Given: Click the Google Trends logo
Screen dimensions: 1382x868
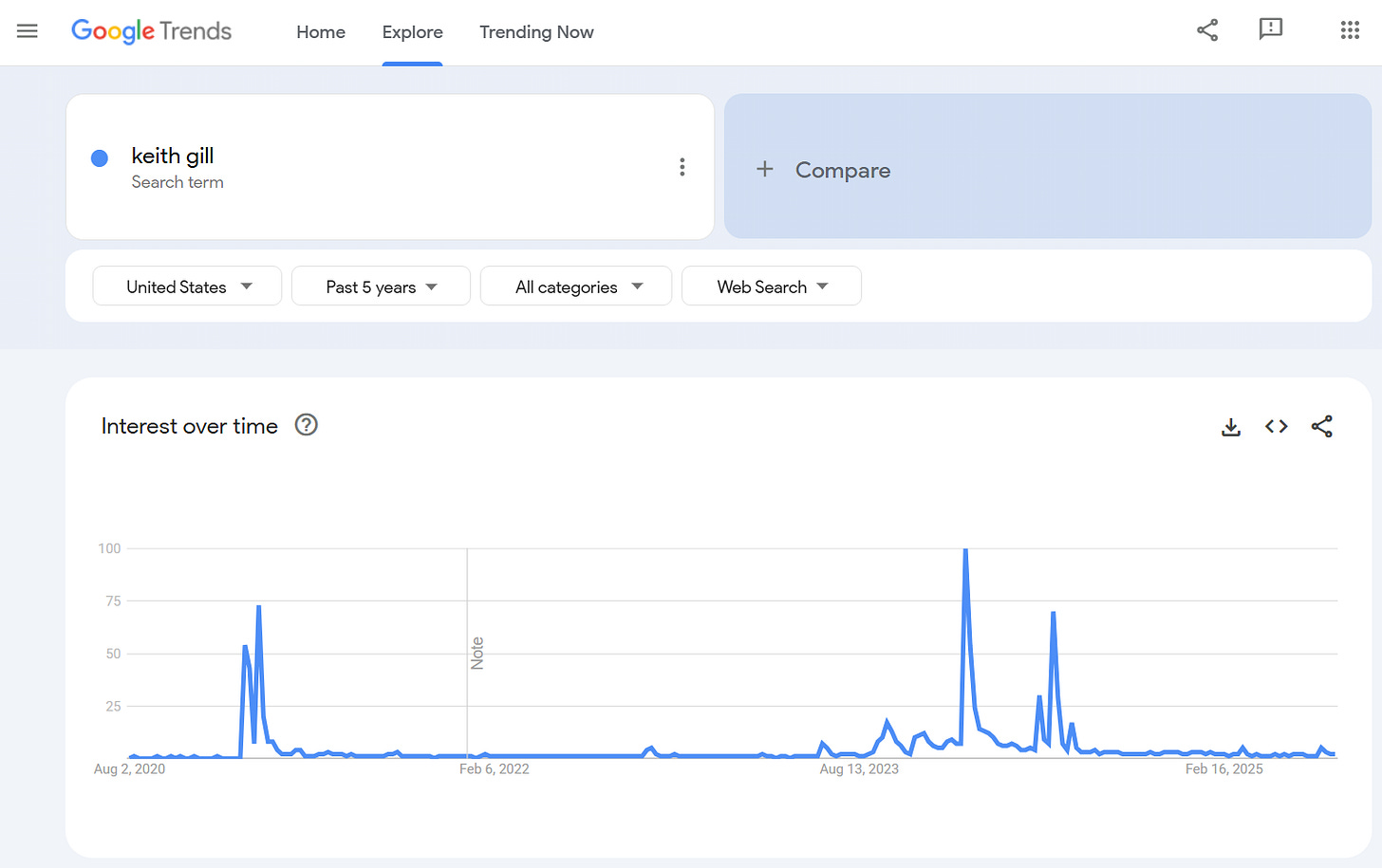Looking at the screenshot, I should click(152, 31).
